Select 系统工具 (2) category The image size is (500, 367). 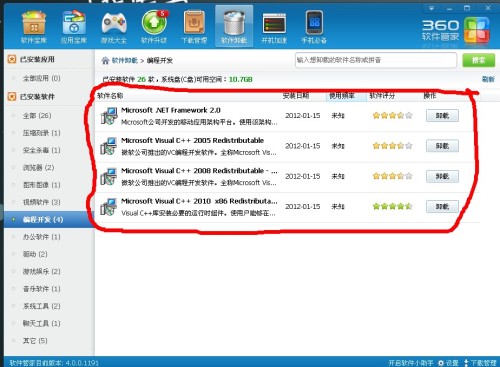[x=41, y=306]
